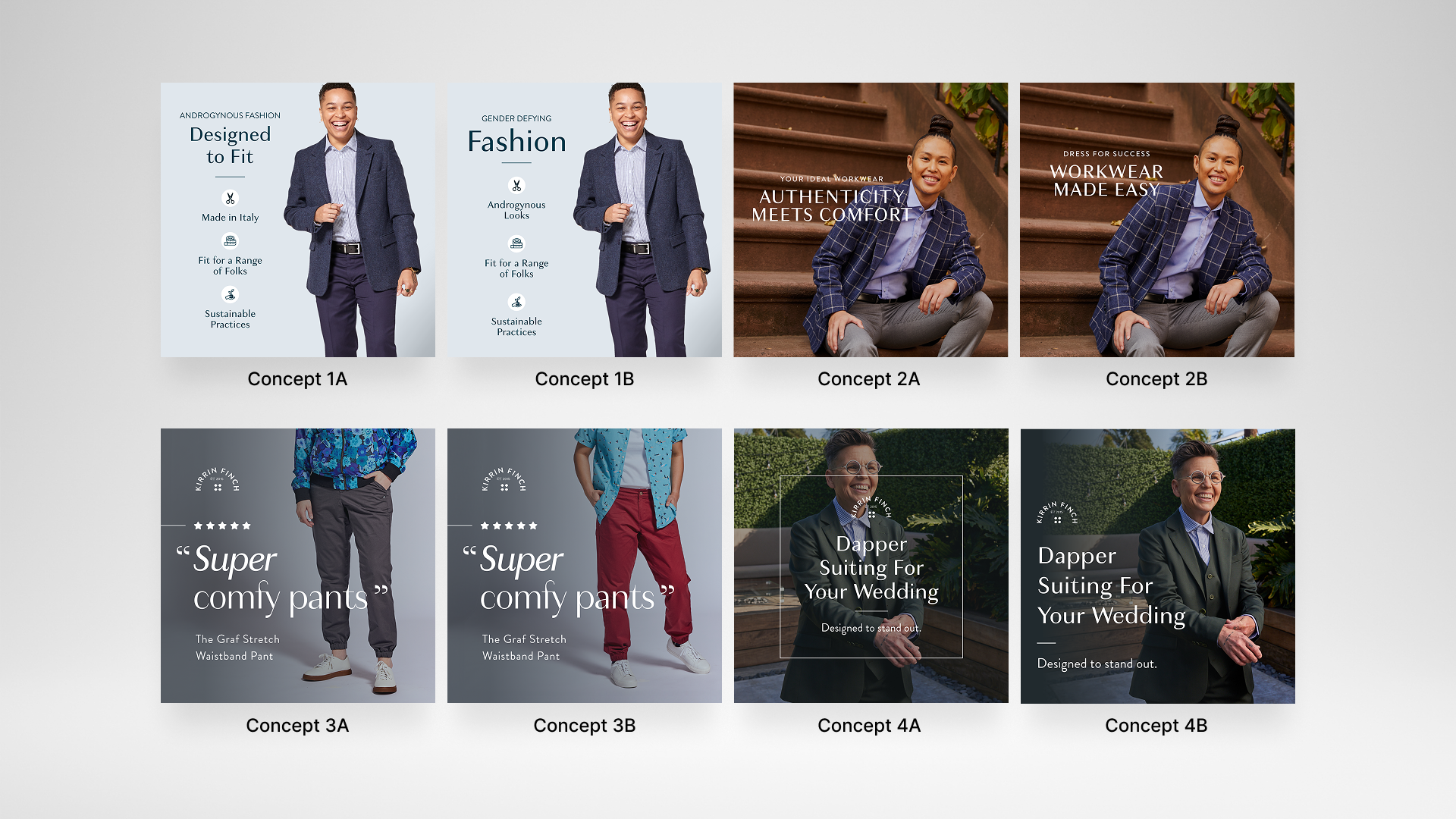
Task: Select the Concept 2A ad thumbnail
Action: pos(871,220)
